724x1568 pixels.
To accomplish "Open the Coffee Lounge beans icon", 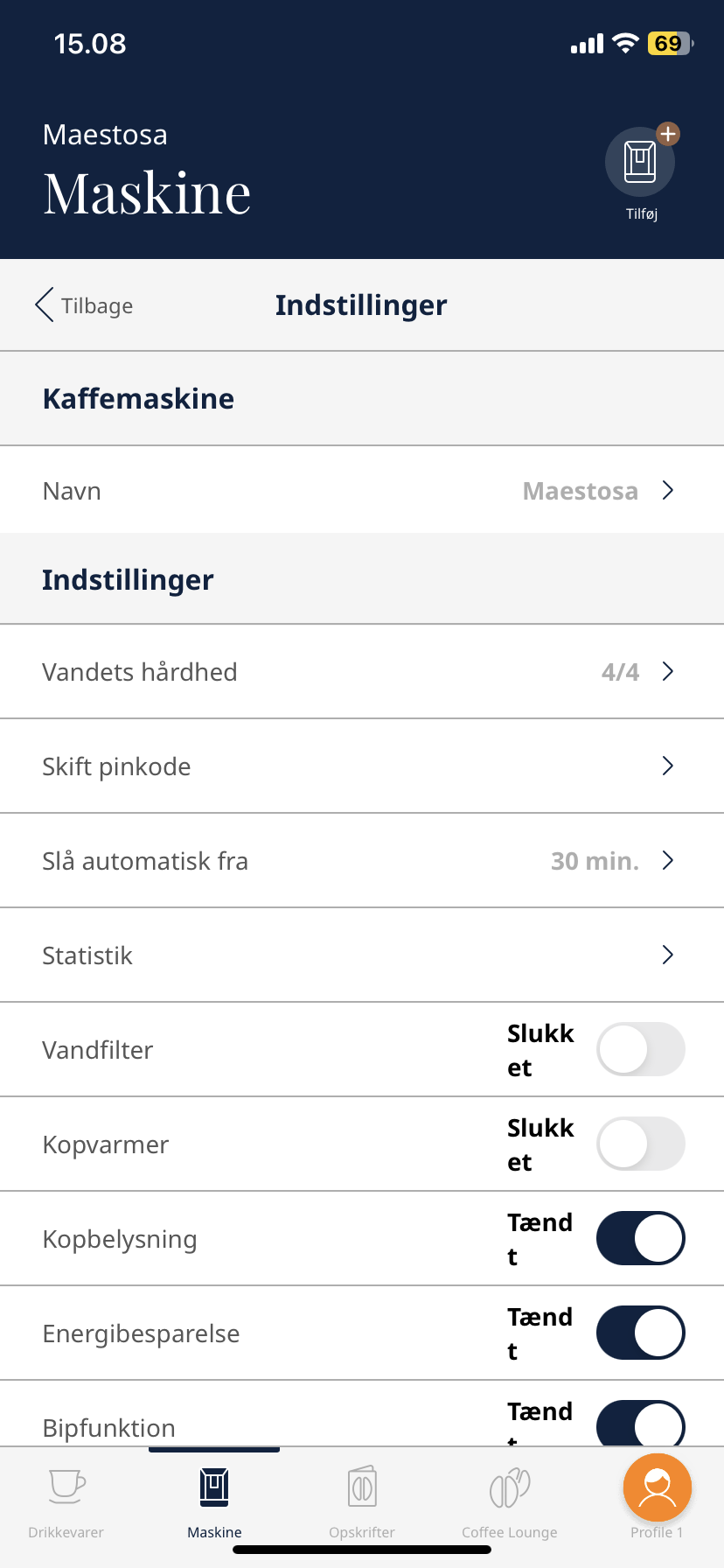I will 510,1487.
